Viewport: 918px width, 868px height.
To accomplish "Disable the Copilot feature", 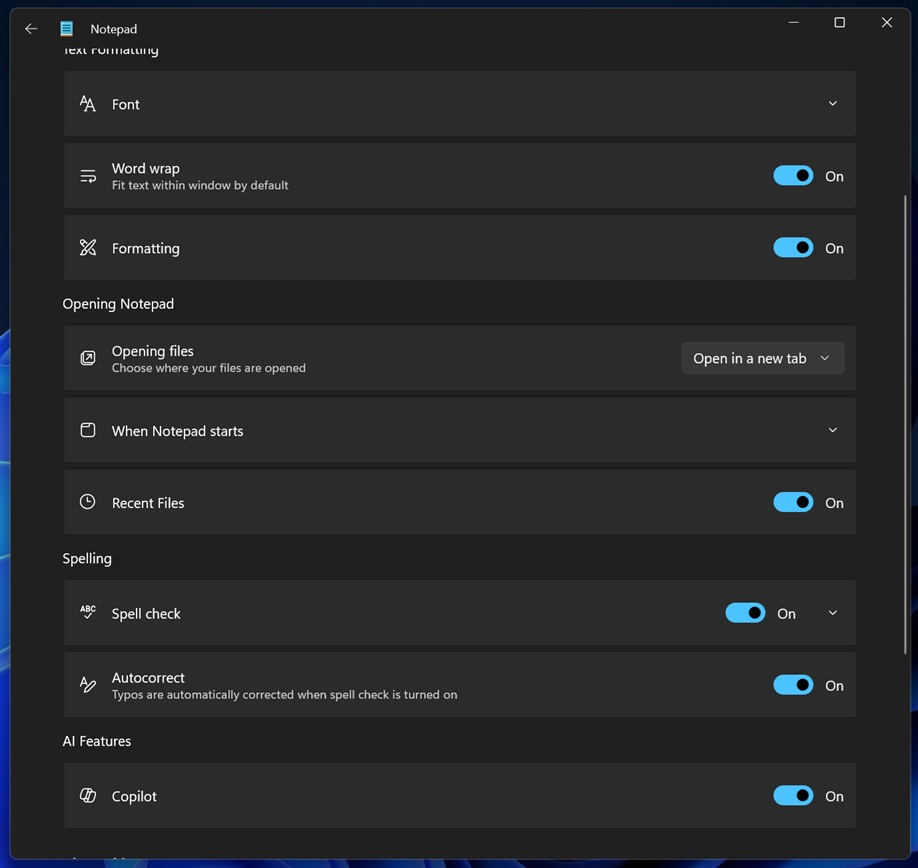I will (793, 795).
